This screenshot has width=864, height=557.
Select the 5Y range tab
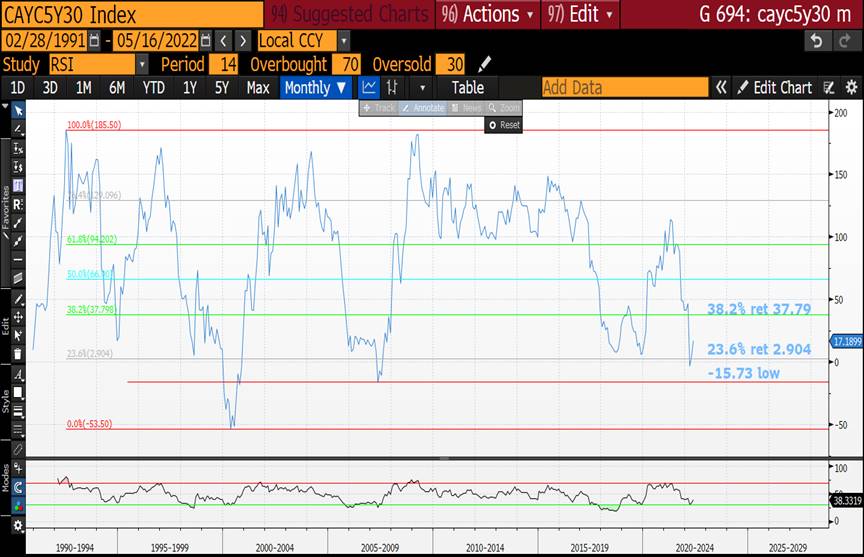pyautogui.click(x=222, y=88)
